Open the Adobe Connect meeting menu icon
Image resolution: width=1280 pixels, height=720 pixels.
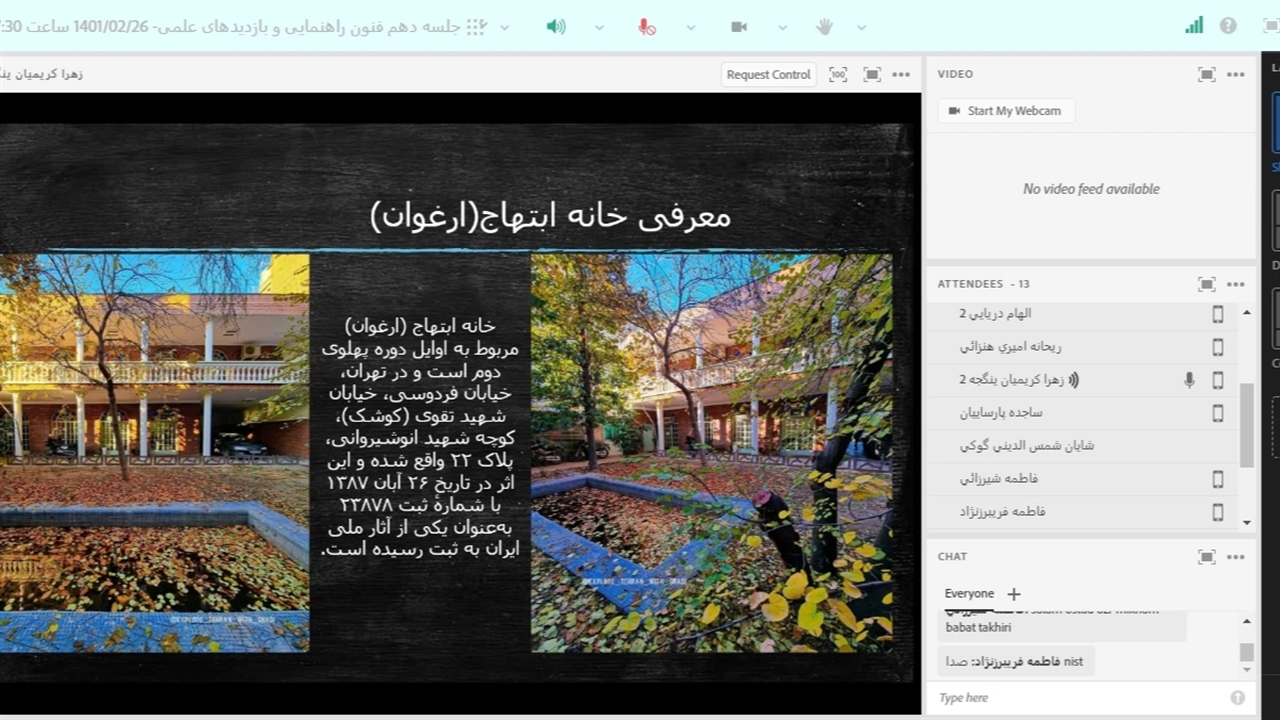[476, 27]
